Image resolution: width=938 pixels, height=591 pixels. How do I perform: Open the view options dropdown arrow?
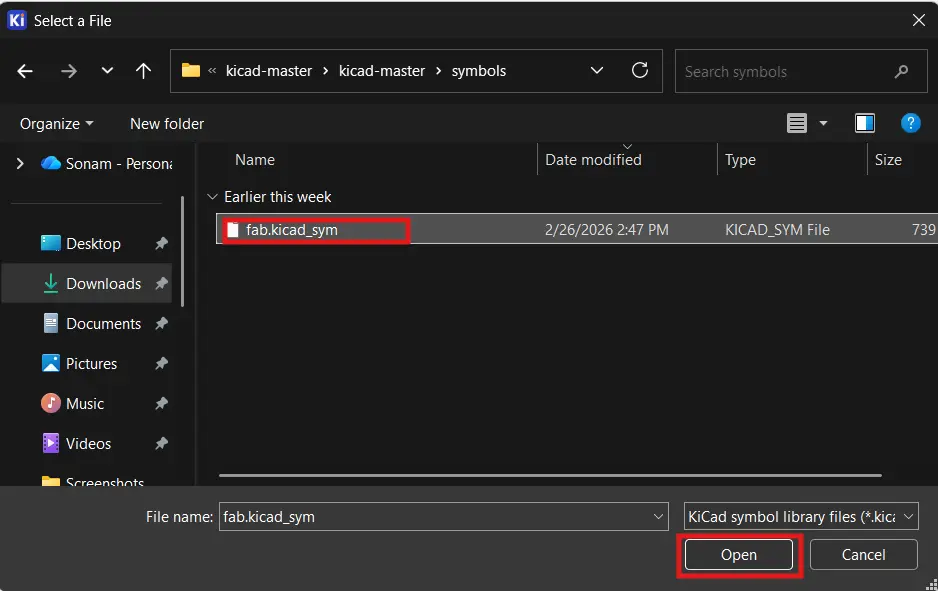pyautogui.click(x=823, y=123)
